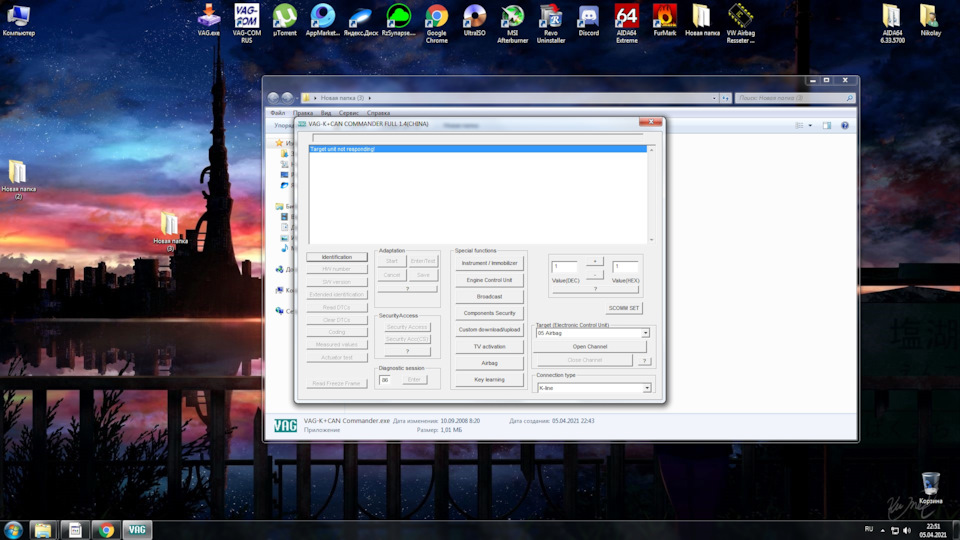
Task: Select the Discord desktop icon
Action: [589, 17]
